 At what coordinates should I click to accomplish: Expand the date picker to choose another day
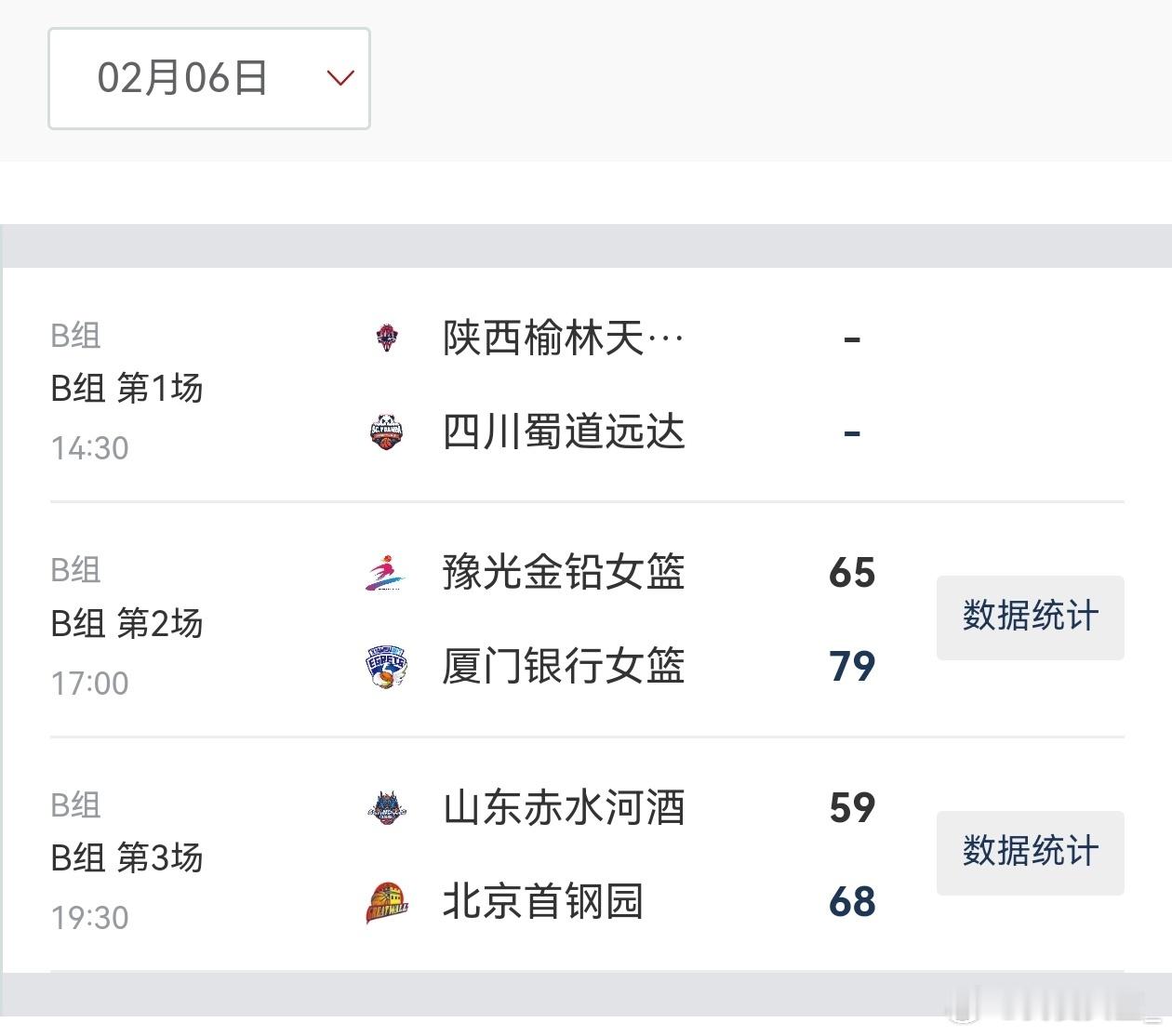click(x=208, y=78)
